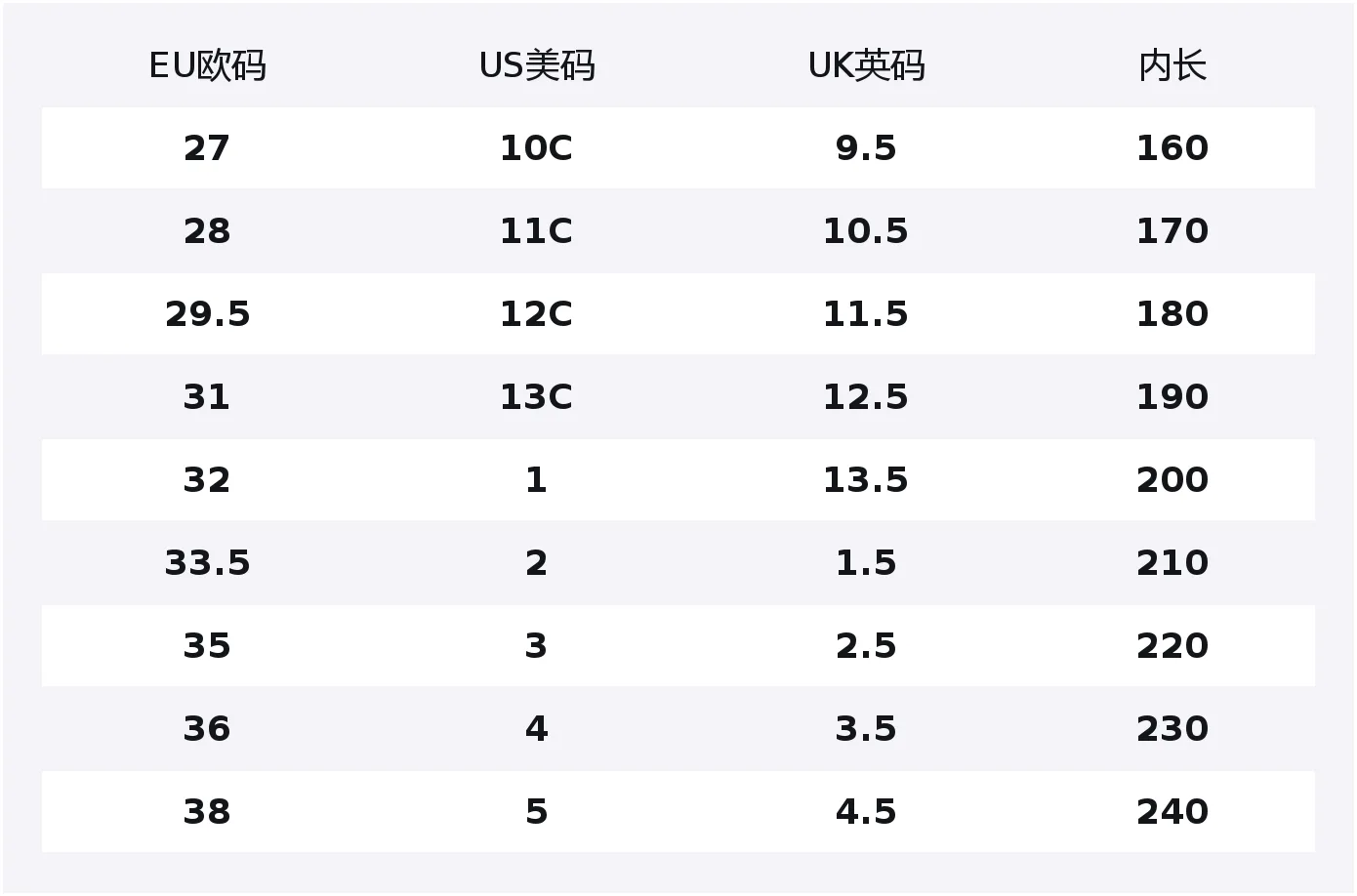The height and width of the screenshot is (896, 1357).
Task: Click the inner length 160 value
Action: click(x=1172, y=148)
